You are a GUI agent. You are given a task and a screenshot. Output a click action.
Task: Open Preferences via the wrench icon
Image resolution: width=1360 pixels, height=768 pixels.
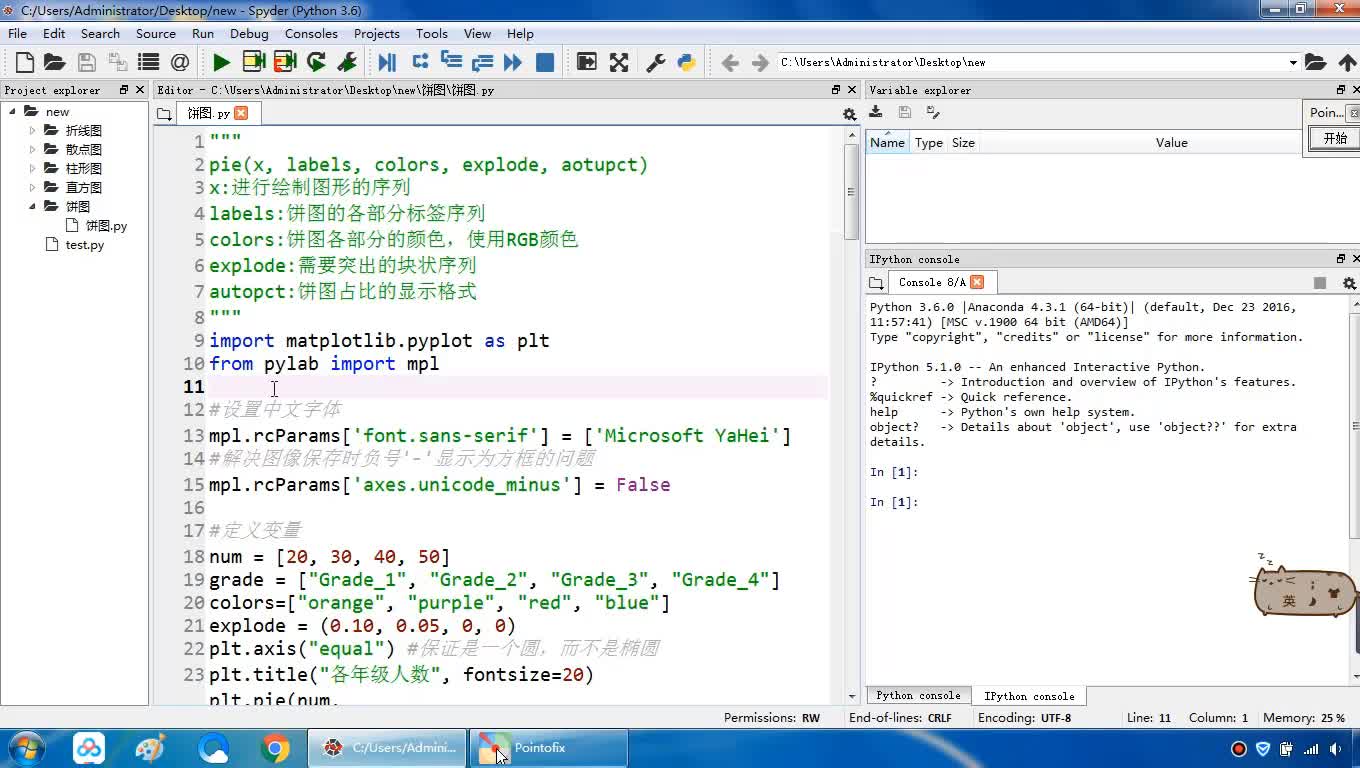click(x=656, y=62)
